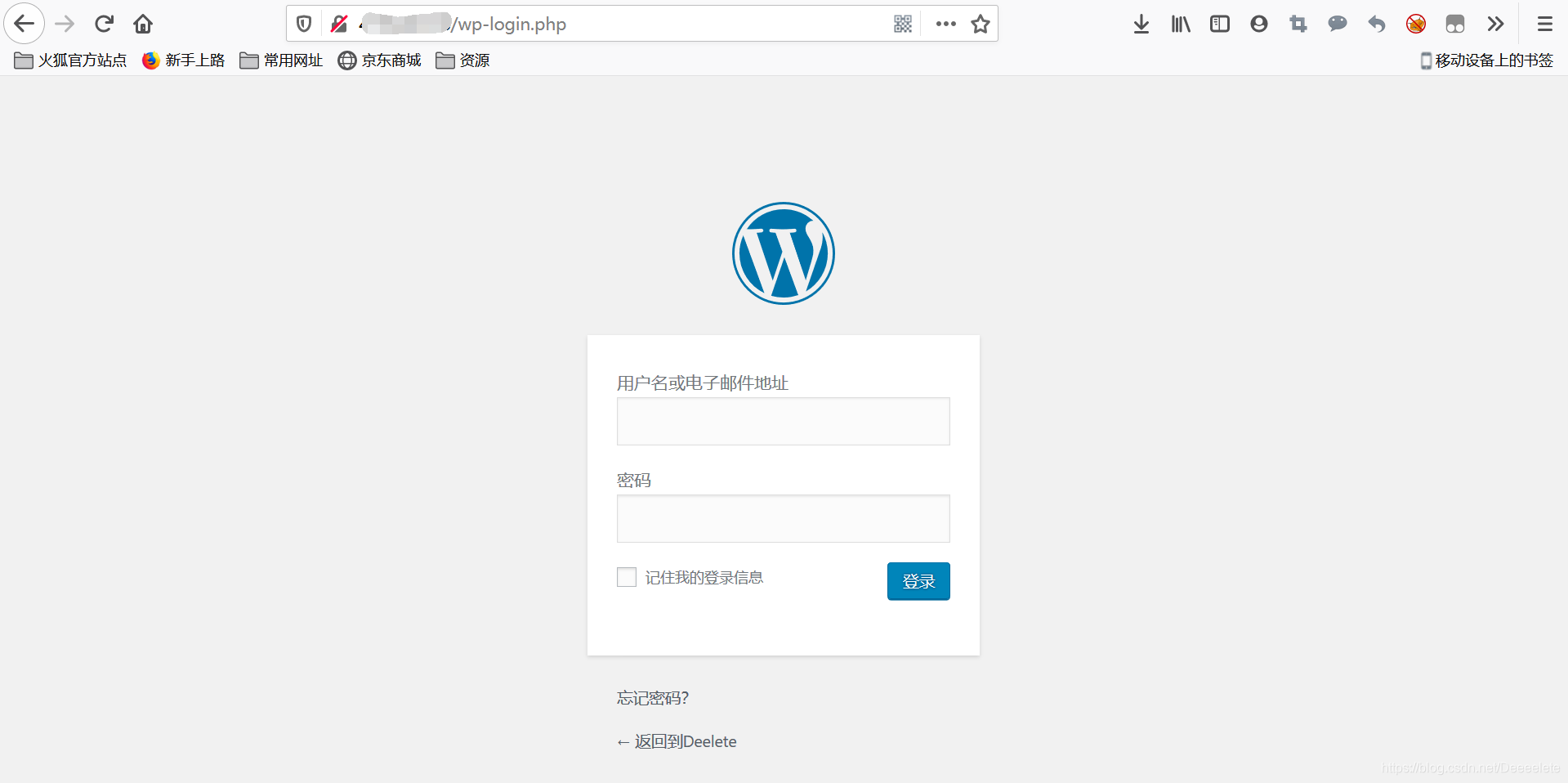Click the undo arrow toolbar icon
The height and width of the screenshot is (783, 1568).
(x=1377, y=24)
